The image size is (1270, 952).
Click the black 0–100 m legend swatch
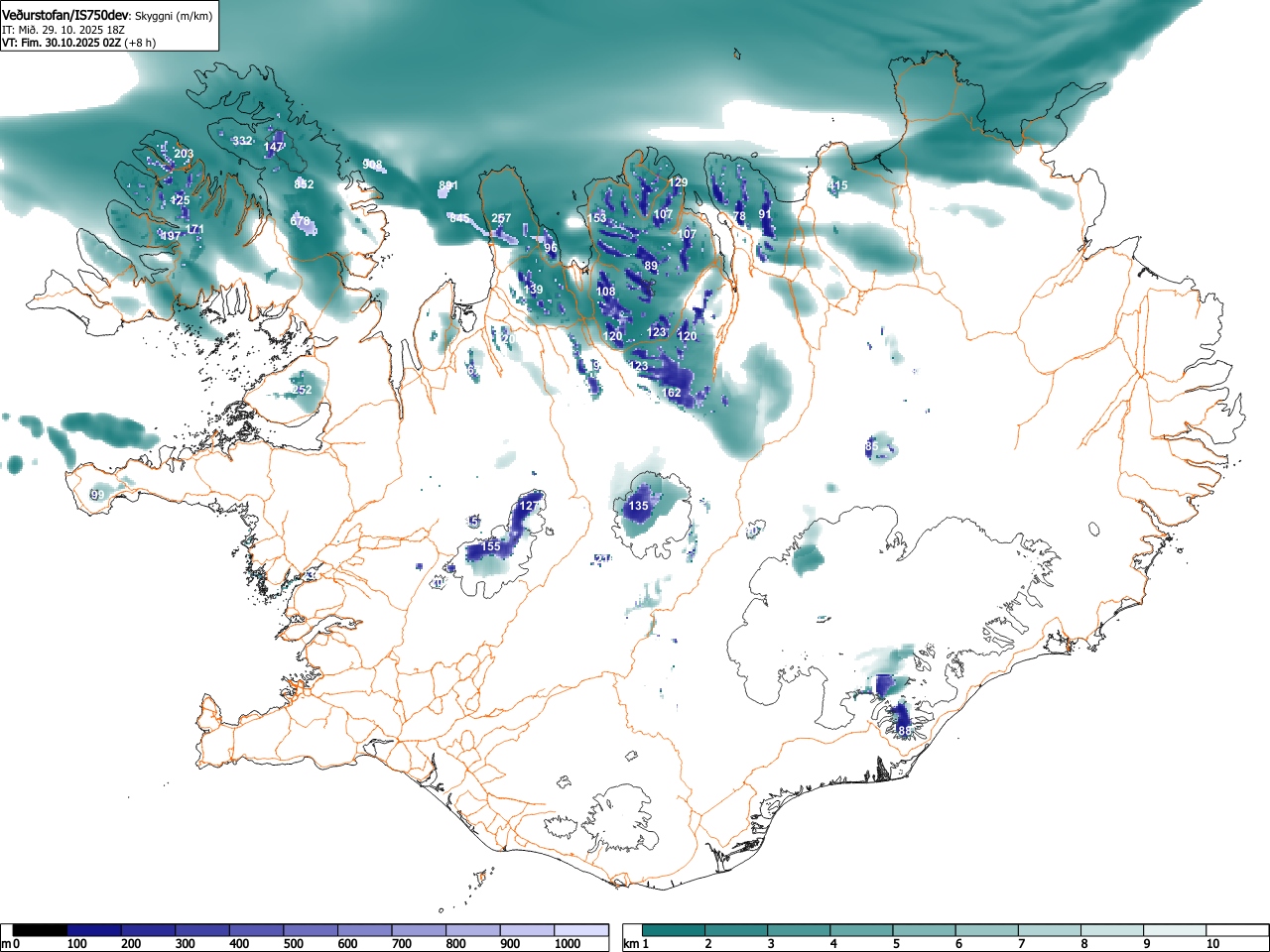[40, 930]
